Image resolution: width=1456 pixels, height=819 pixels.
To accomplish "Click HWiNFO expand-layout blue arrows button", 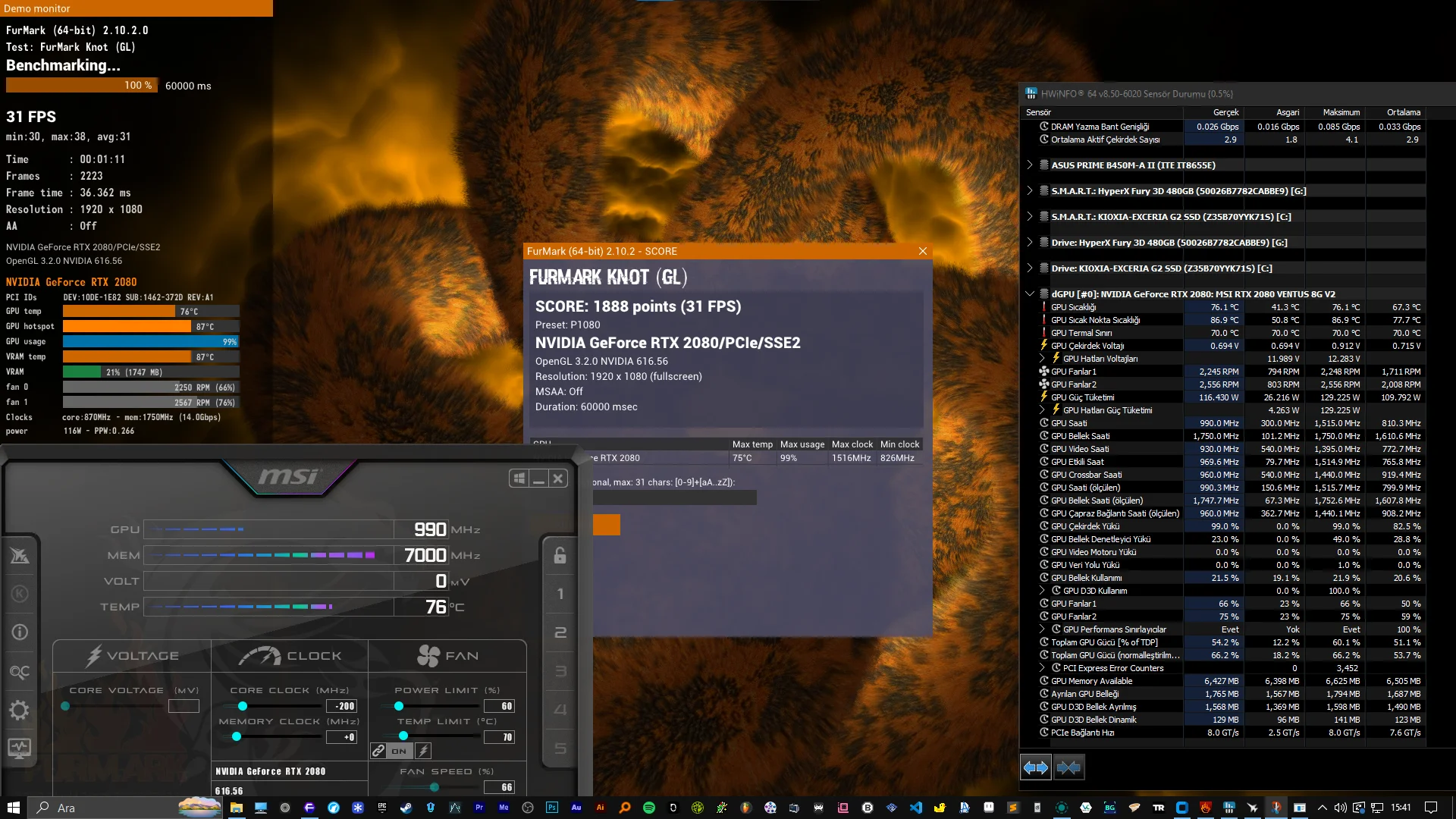I will pyautogui.click(x=1036, y=767).
